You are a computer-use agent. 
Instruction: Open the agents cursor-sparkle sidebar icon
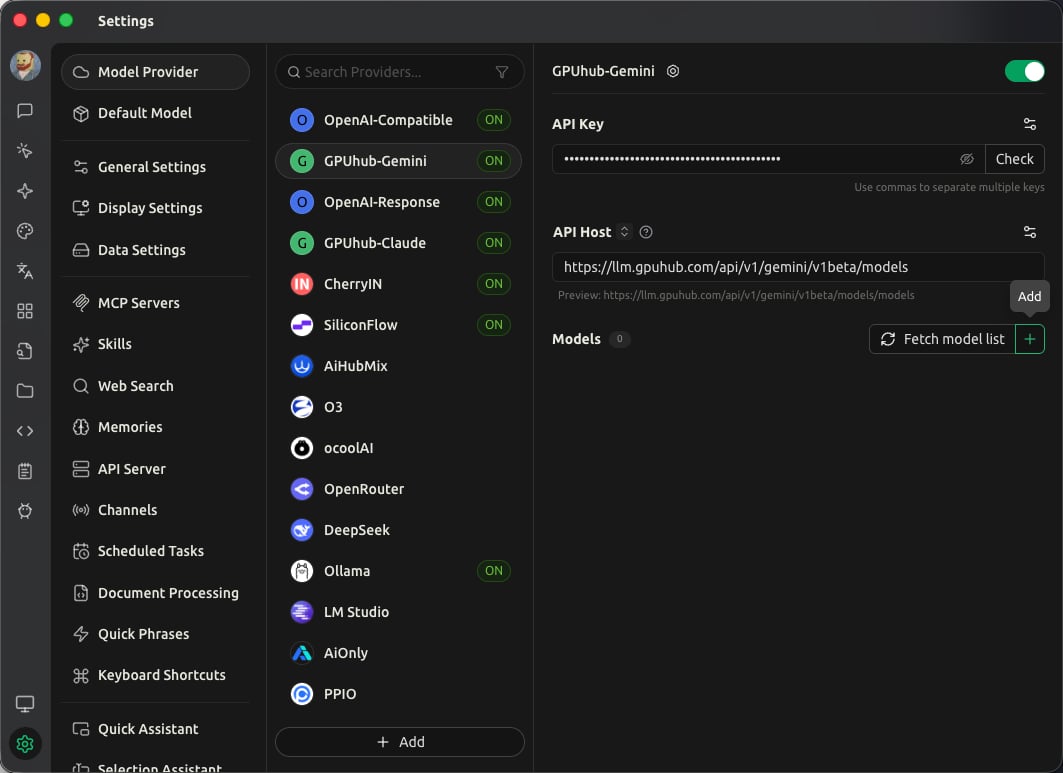(25, 151)
